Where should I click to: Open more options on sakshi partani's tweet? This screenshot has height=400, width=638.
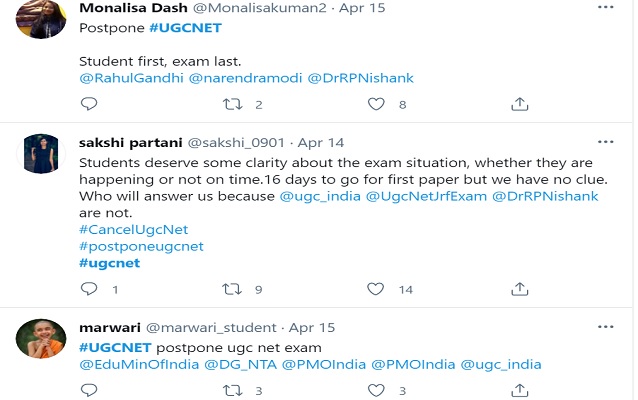coord(606,142)
